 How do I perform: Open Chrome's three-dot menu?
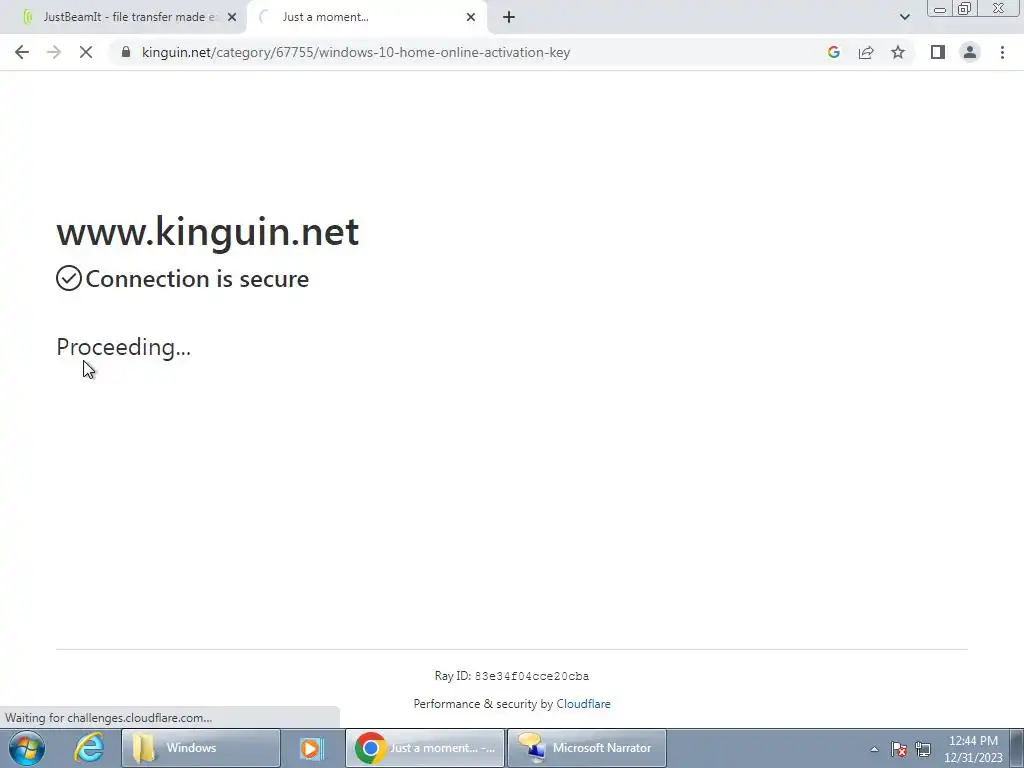click(1002, 52)
